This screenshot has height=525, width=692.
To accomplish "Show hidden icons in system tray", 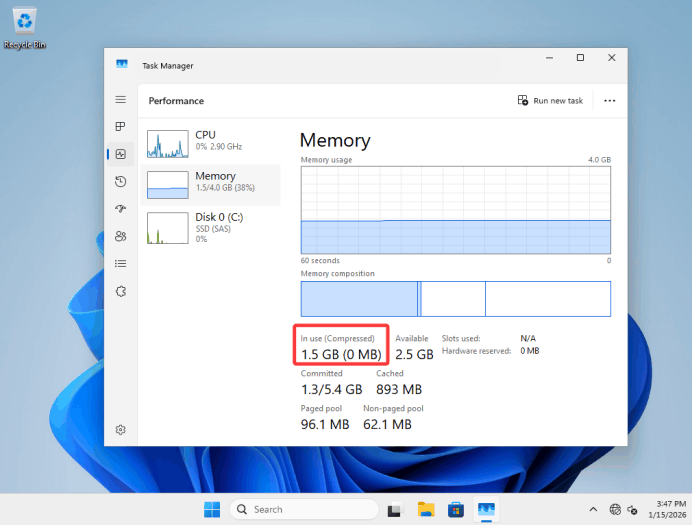I will point(593,509).
